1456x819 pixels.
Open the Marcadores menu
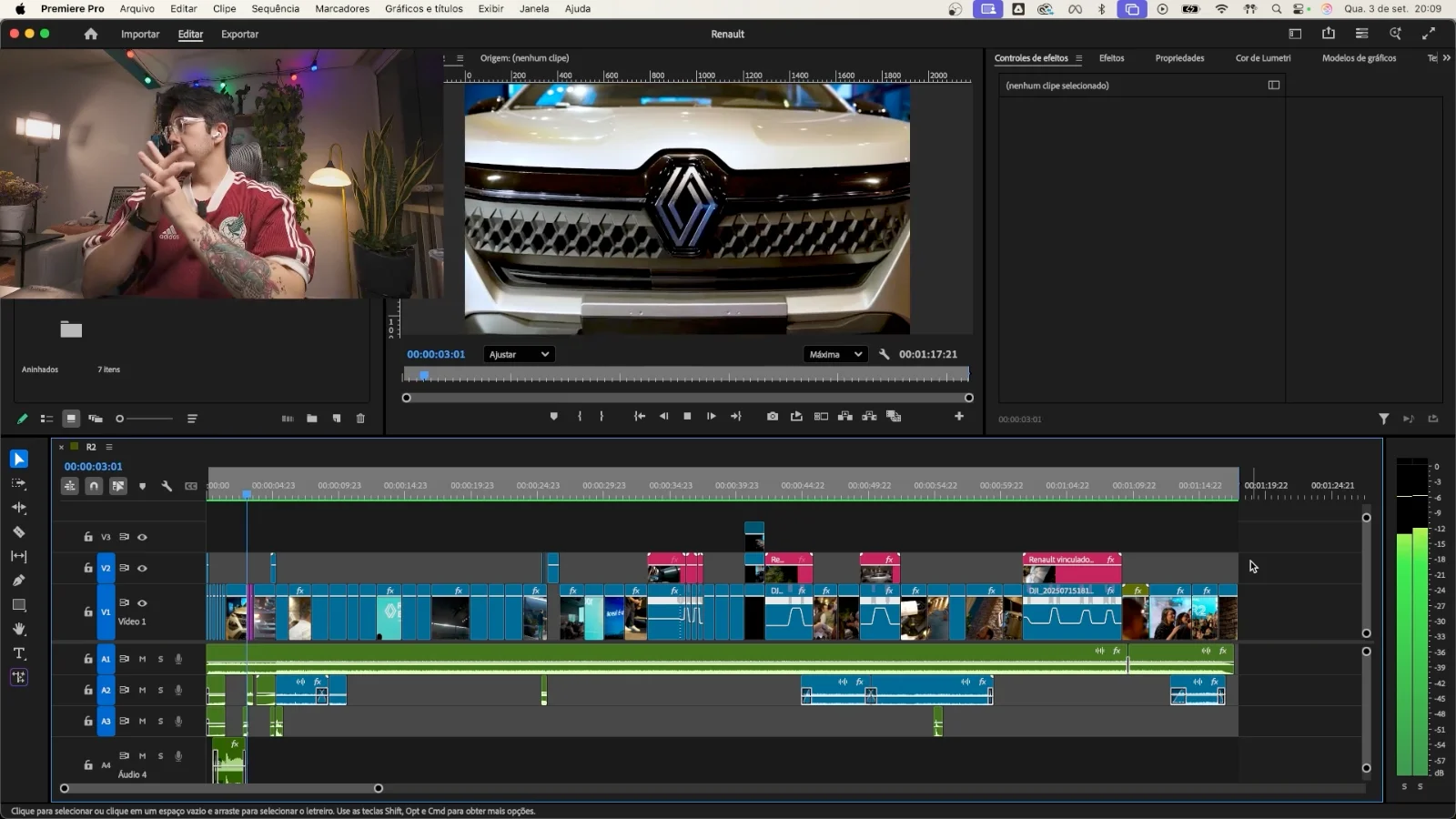[342, 9]
